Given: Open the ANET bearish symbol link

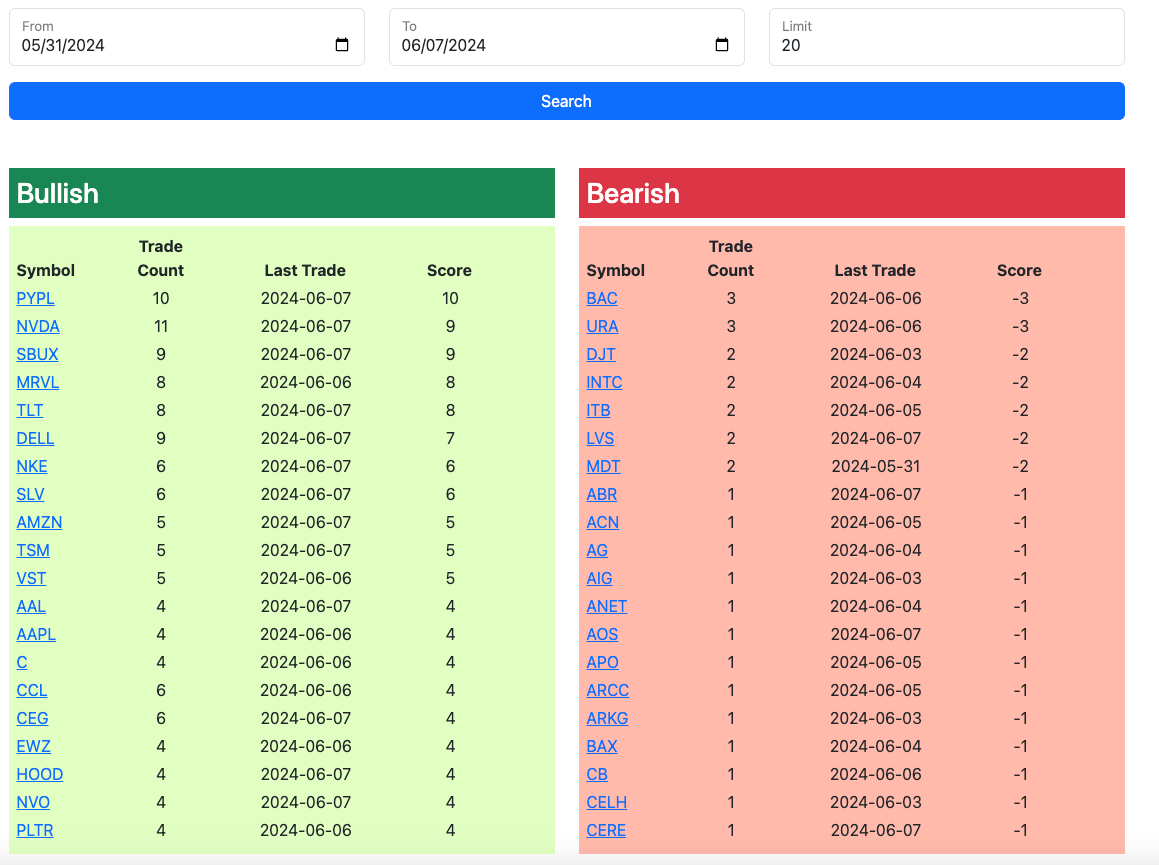Looking at the screenshot, I should pyautogui.click(x=607, y=607).
